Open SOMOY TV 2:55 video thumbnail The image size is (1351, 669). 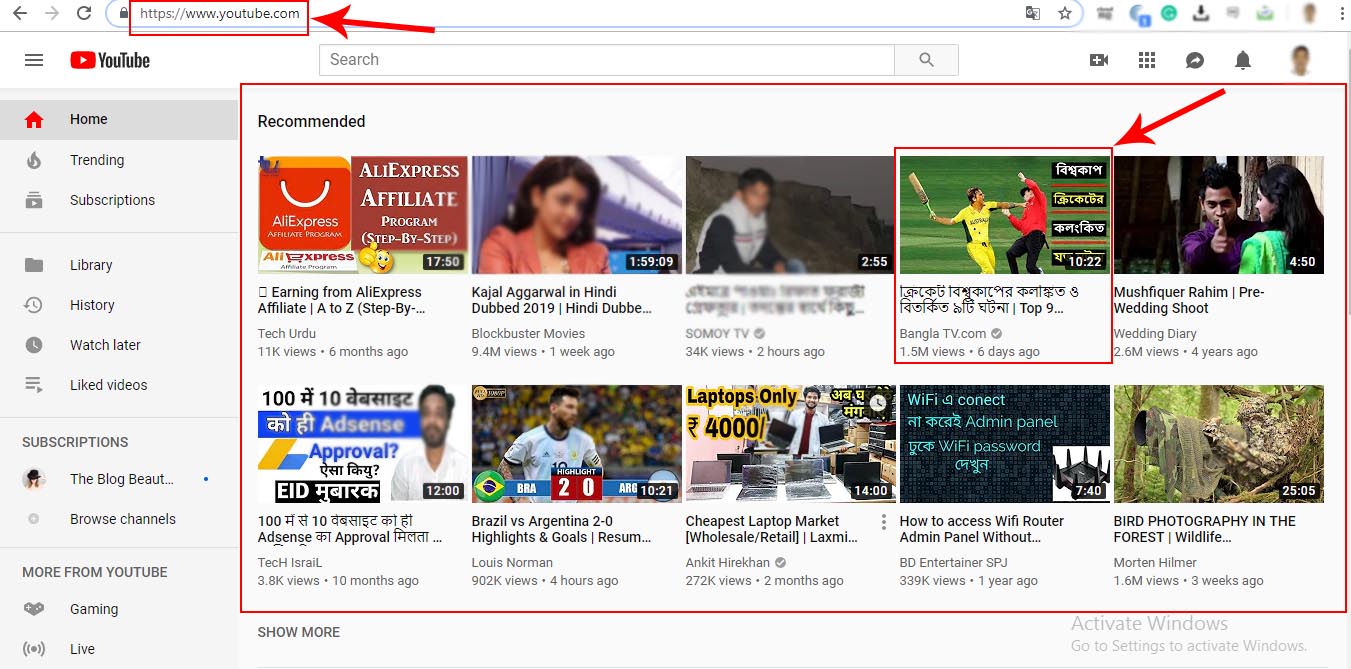tap(791, 215)
